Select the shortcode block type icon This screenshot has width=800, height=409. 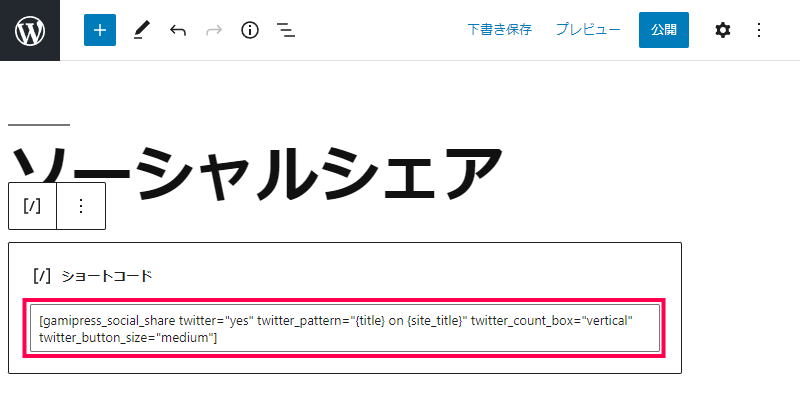coord(32,206)
